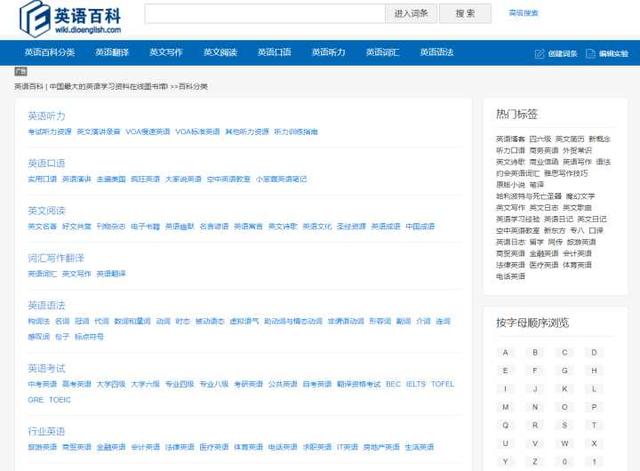Open the 中国成语 link
Screen dimensions: 640x471
pyautogui.click(x=420, y=226)
